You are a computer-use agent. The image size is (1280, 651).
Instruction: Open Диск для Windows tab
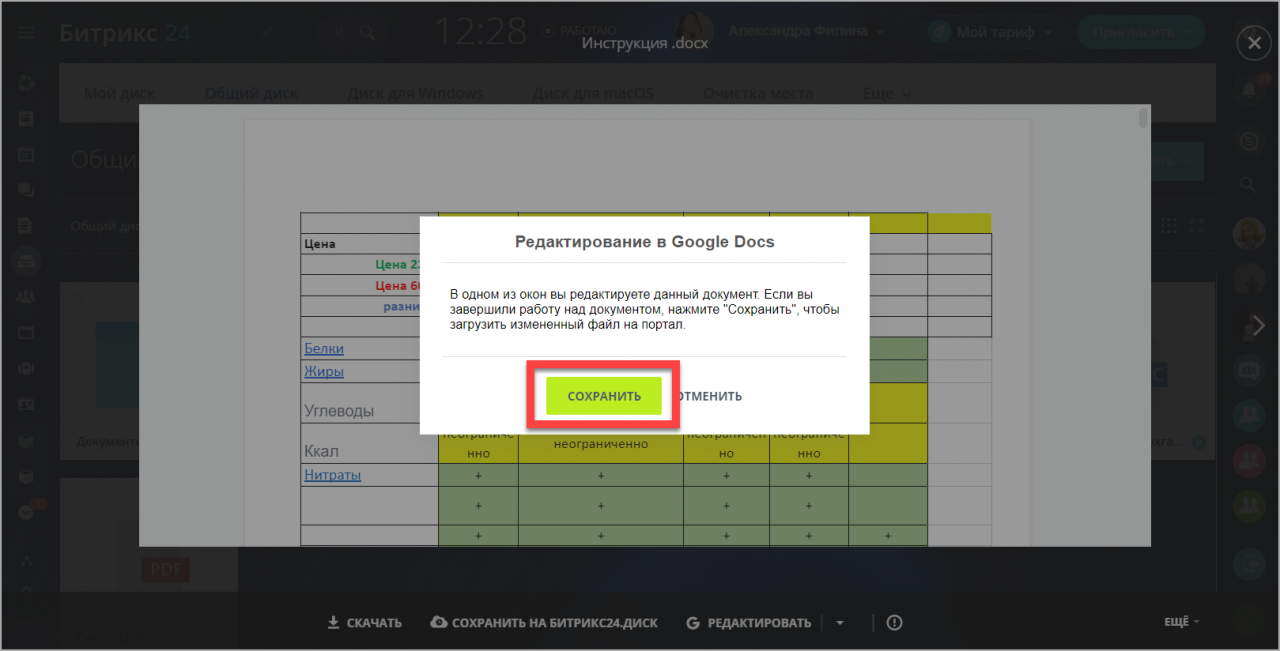tap(415, 93)
